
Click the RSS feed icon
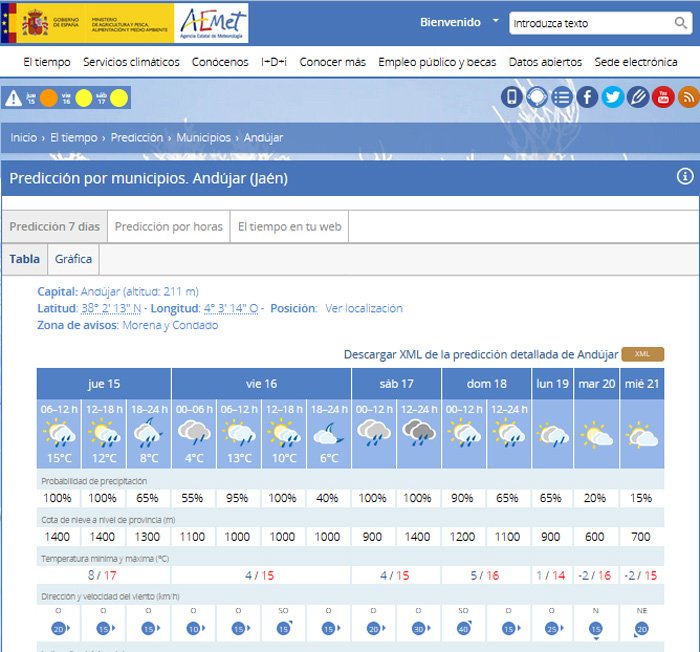[x=688, y=97]
